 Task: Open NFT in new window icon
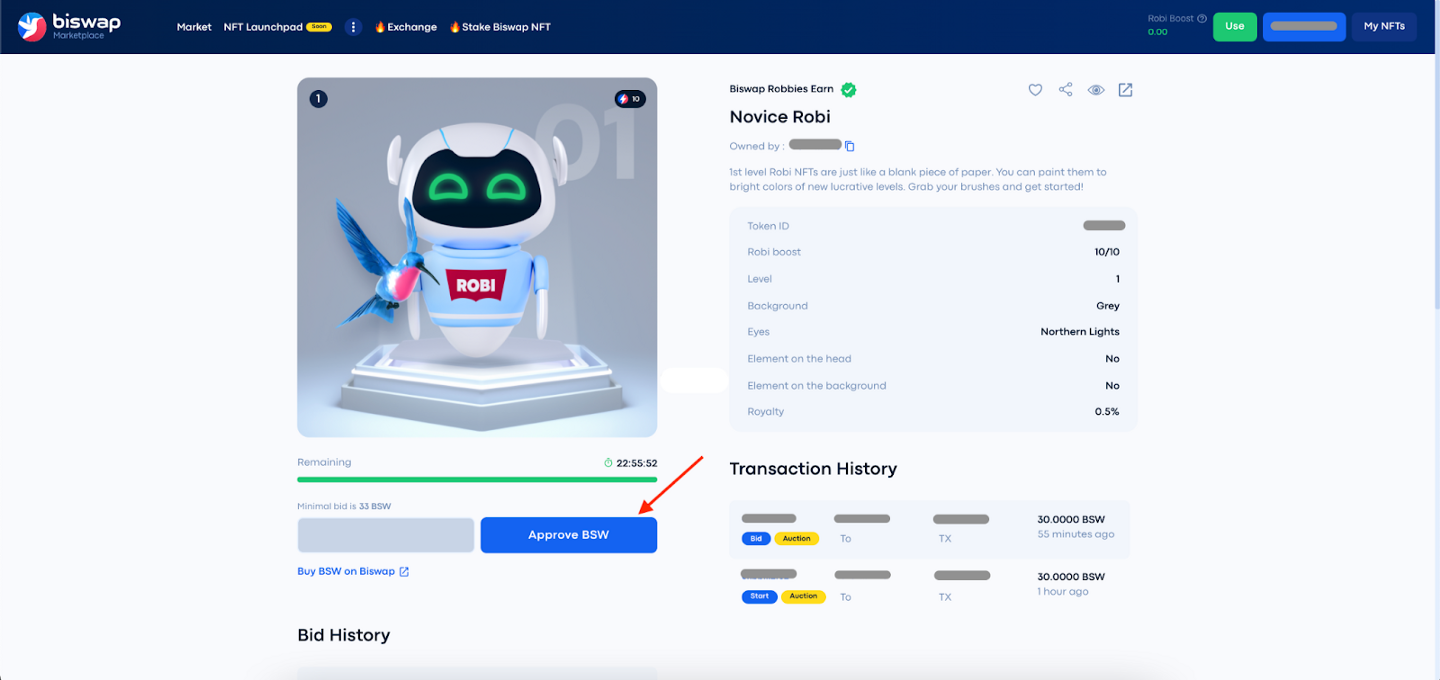[1125, 90]
